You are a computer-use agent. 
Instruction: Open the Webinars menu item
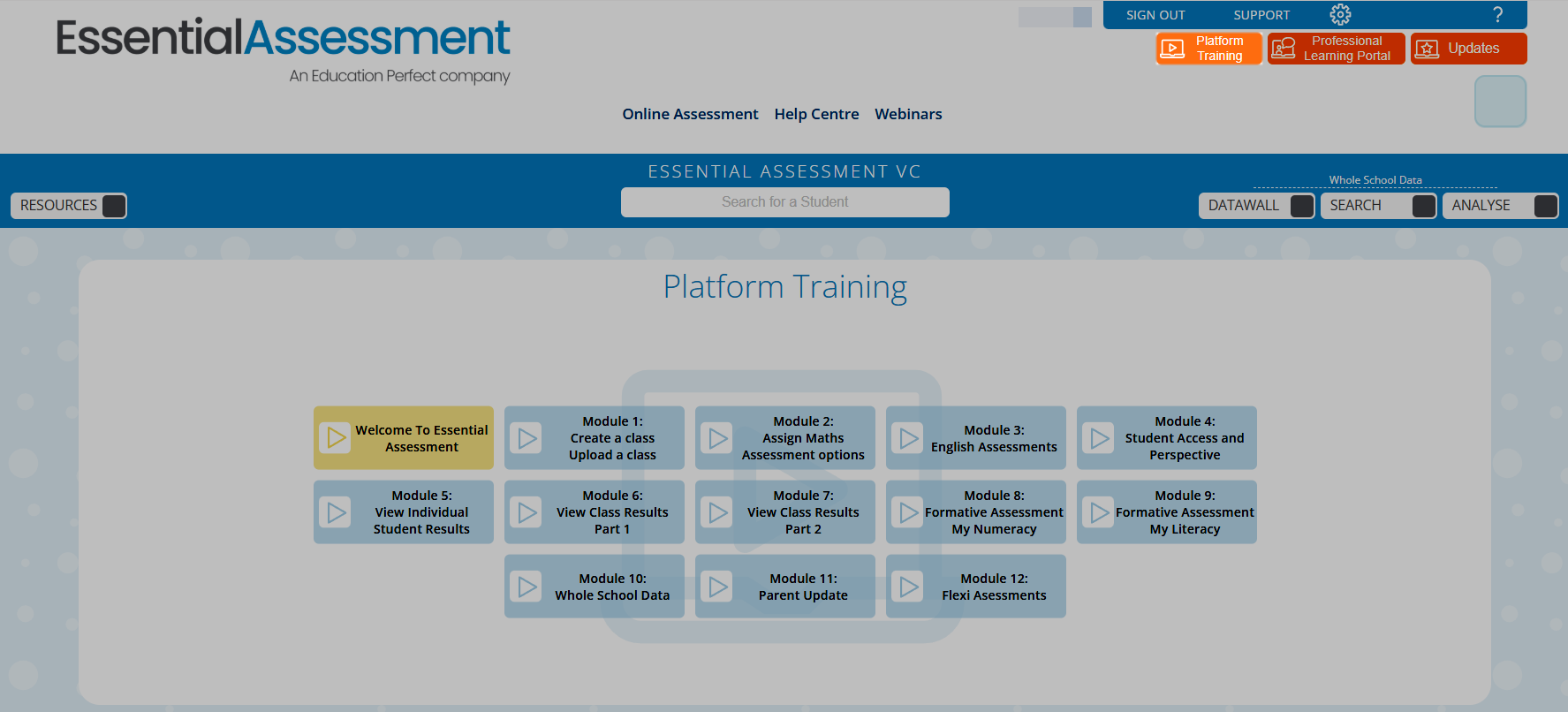coord(908,114)
